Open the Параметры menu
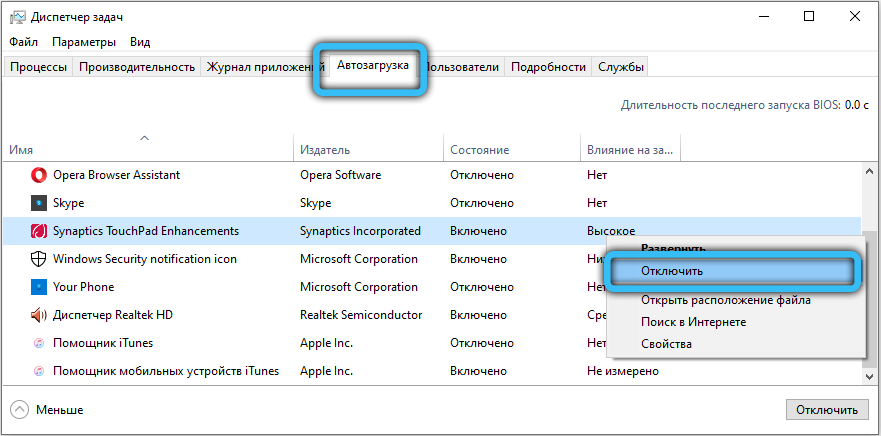 pyautogui.click(x=84, y=42)
